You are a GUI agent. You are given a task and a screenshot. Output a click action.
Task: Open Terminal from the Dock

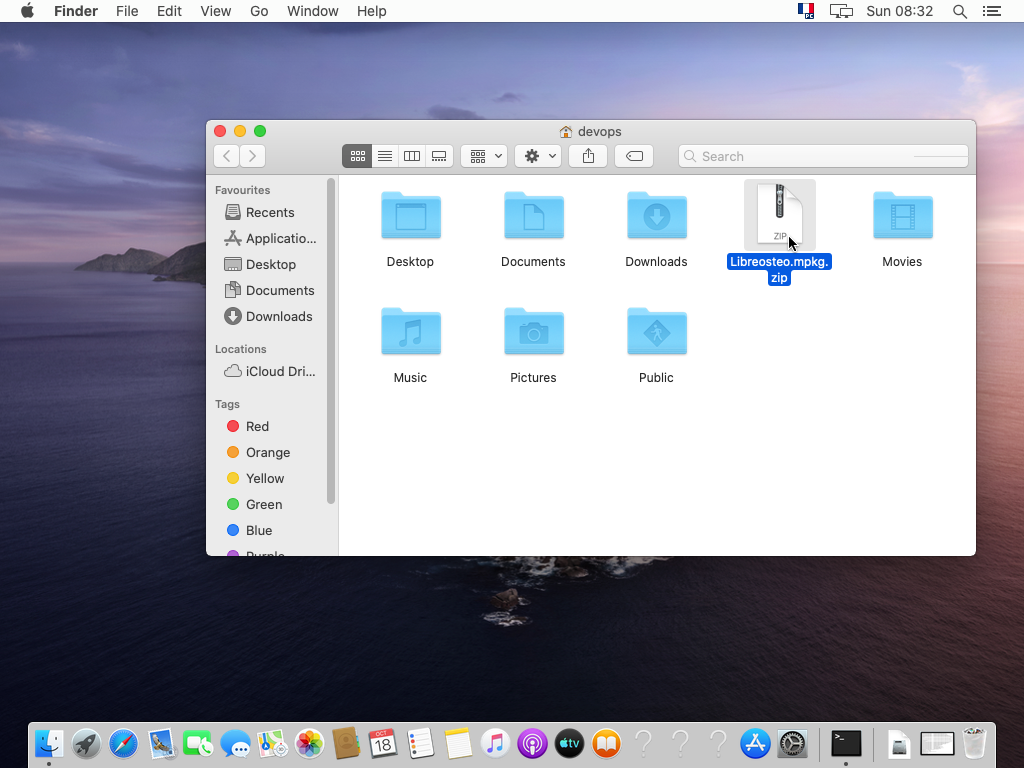coord(846,744)
